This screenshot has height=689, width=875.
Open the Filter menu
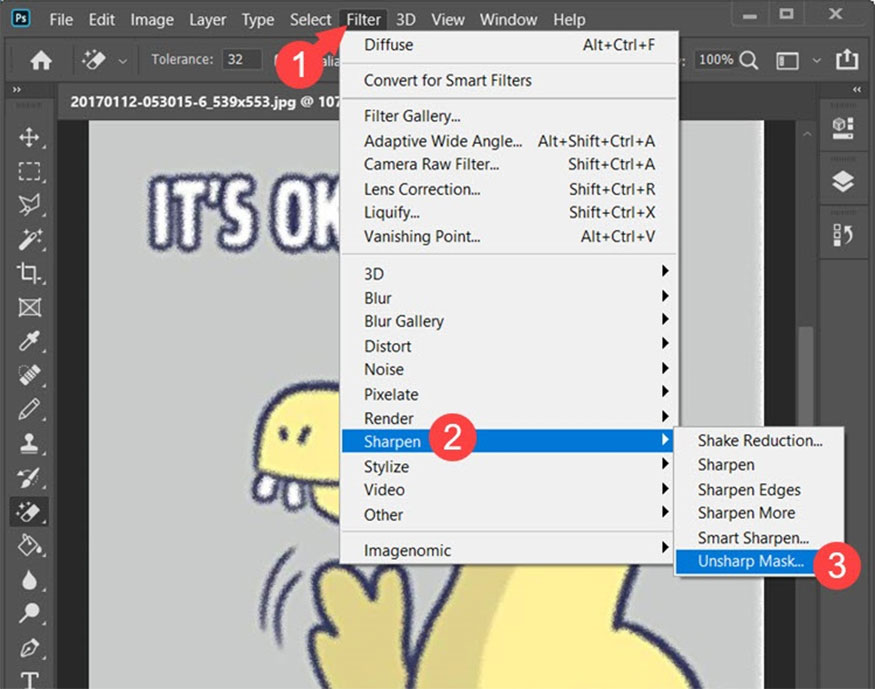(x=362, y=19)
